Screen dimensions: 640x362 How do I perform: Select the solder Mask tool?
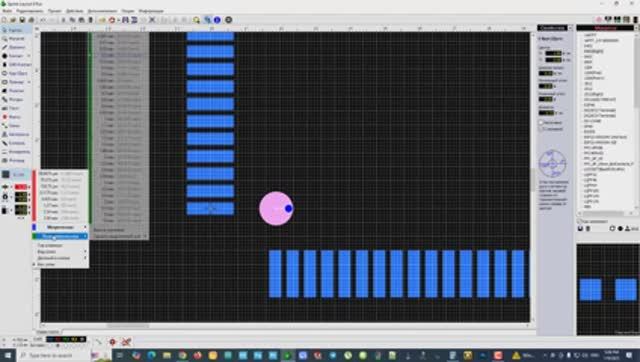pyautogui.click(x=16, y=117)
